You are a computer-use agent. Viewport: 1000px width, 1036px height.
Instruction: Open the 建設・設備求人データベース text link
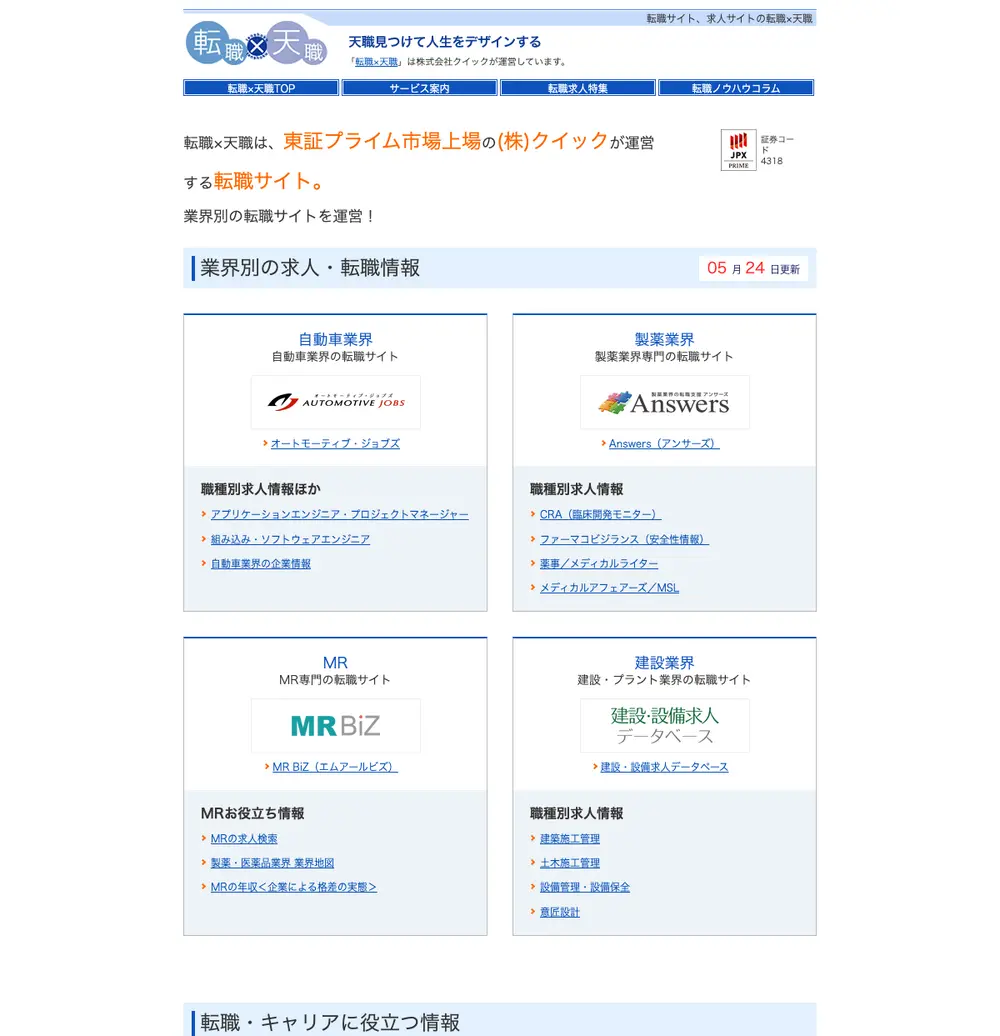(x=664, y=767)
